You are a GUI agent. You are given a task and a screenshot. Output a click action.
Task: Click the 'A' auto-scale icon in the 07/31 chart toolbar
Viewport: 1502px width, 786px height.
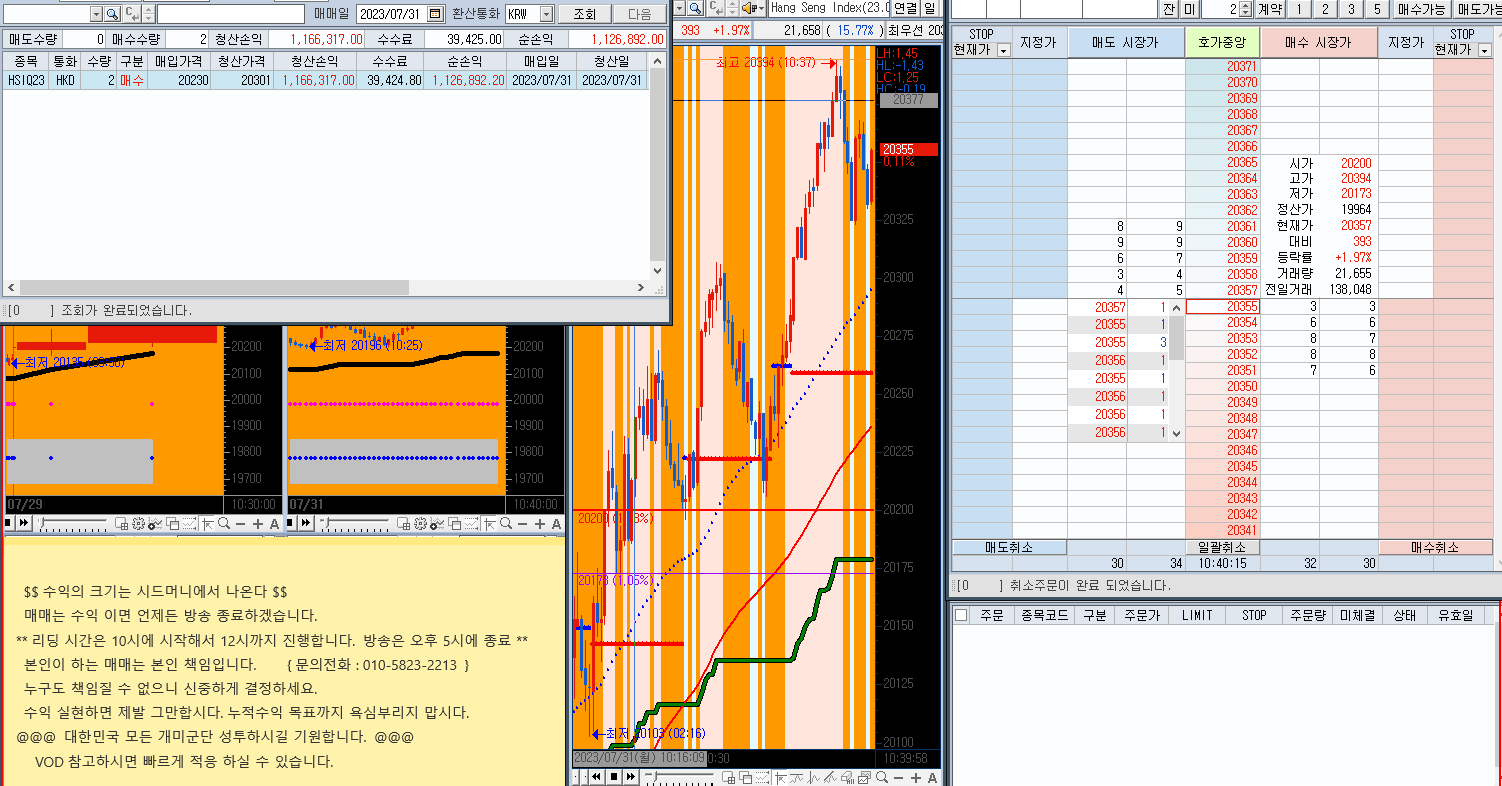pyautogui.click(x=556, y=523)
